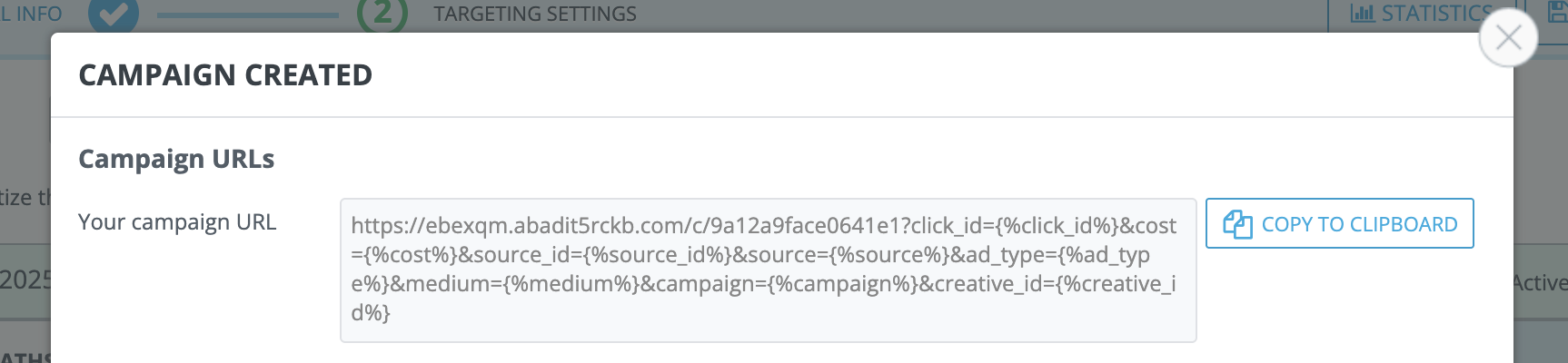This screenshot has width=1568, height=363.
Task: Go to the Targeting Settings step
Action: click(534, 14)
